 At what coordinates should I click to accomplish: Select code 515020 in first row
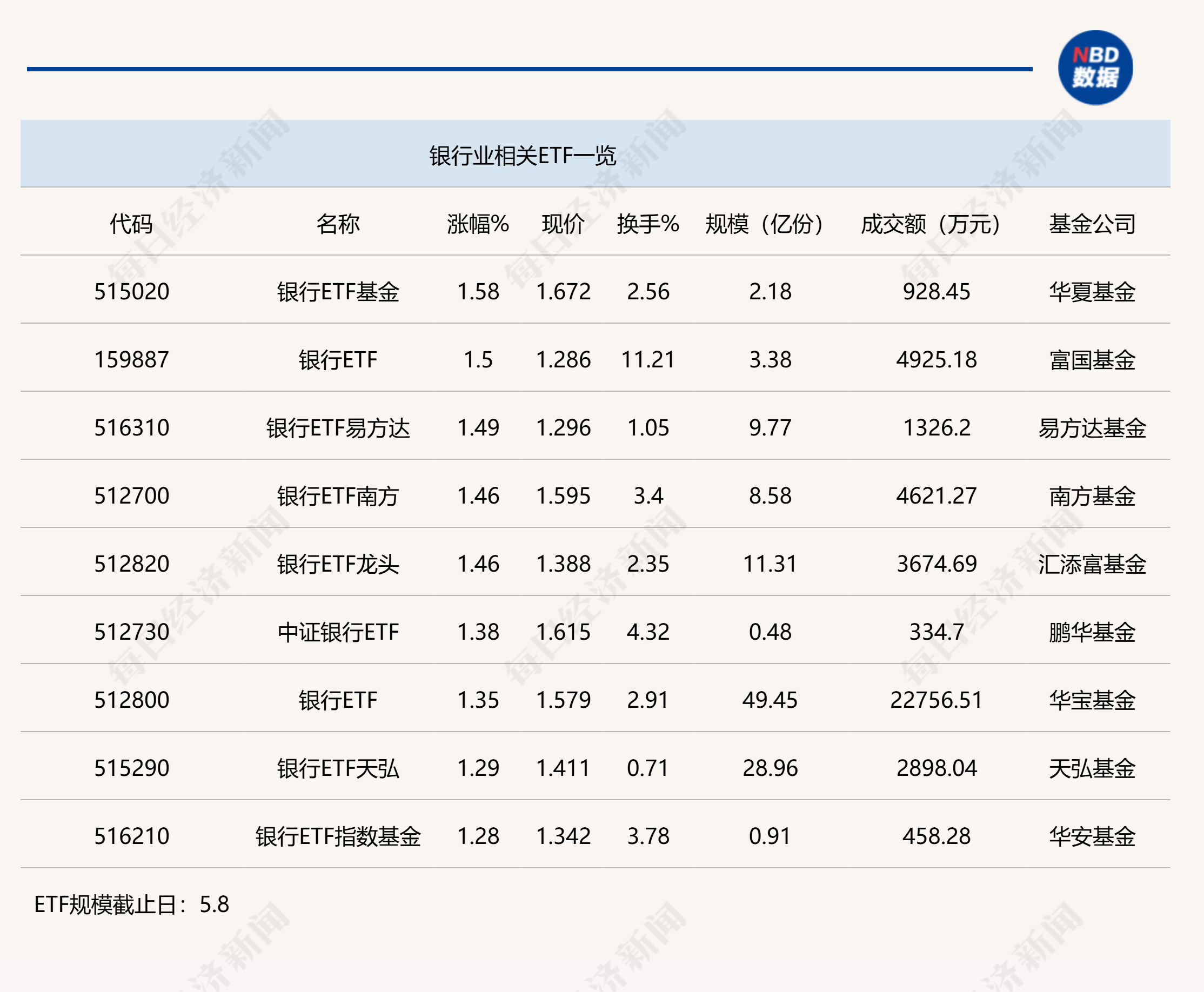pos(131,291)
